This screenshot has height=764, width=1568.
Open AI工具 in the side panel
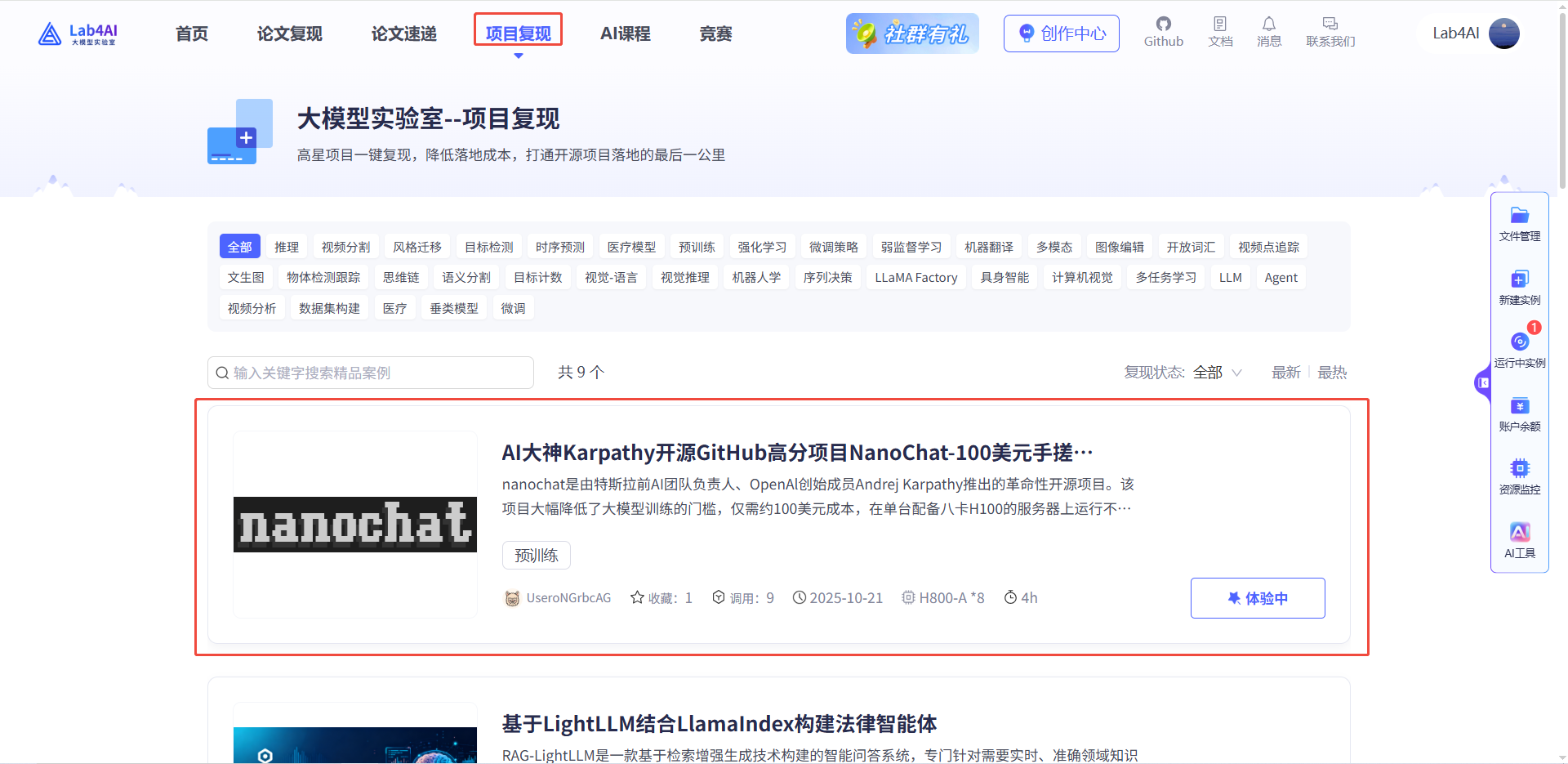1520,541
